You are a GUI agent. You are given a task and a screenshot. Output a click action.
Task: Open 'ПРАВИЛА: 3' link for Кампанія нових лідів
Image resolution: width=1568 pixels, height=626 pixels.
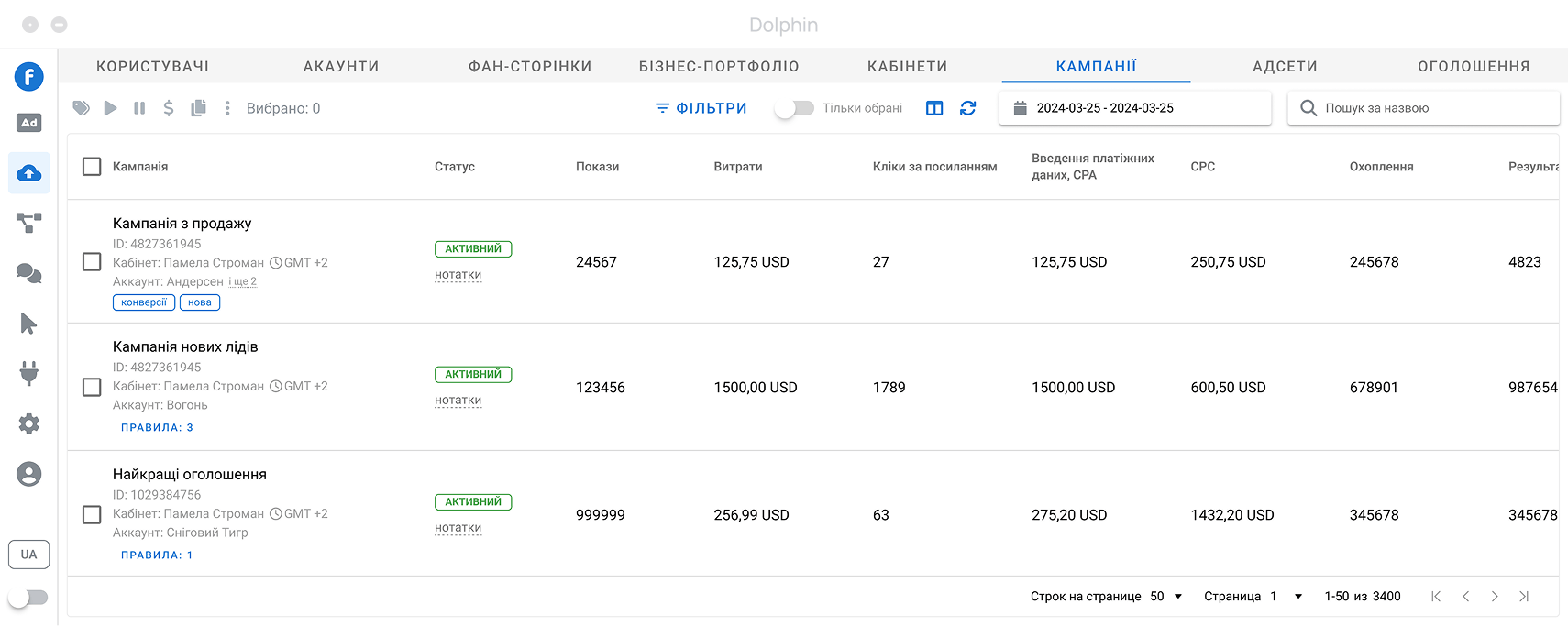(x=157, y=428)
